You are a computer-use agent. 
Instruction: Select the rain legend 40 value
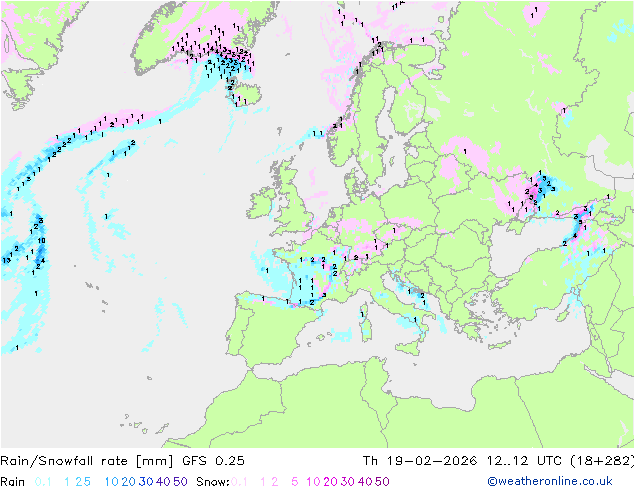(163, 482)
